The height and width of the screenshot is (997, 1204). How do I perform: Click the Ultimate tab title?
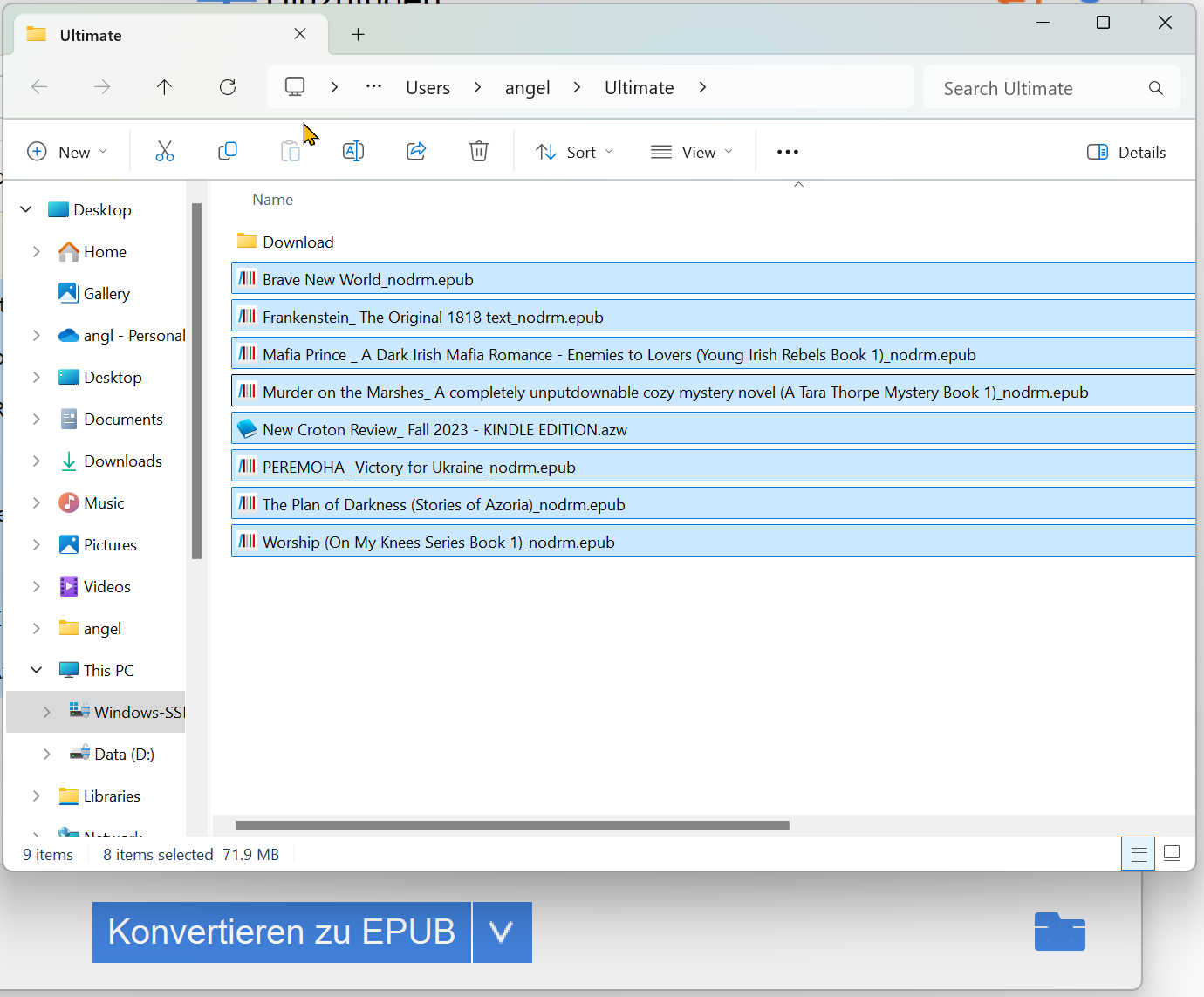91,35
